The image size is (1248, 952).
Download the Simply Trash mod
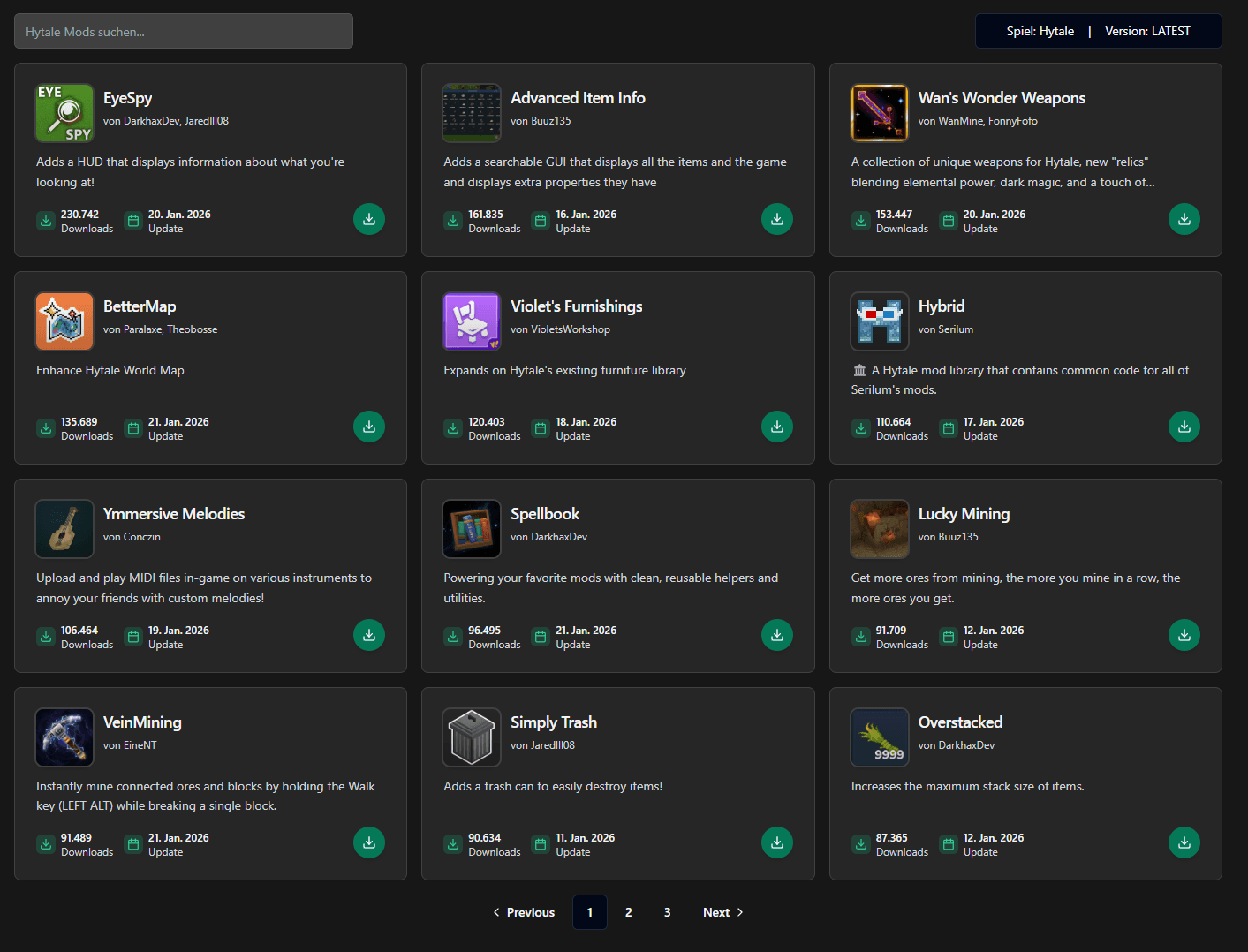point(776,842)
